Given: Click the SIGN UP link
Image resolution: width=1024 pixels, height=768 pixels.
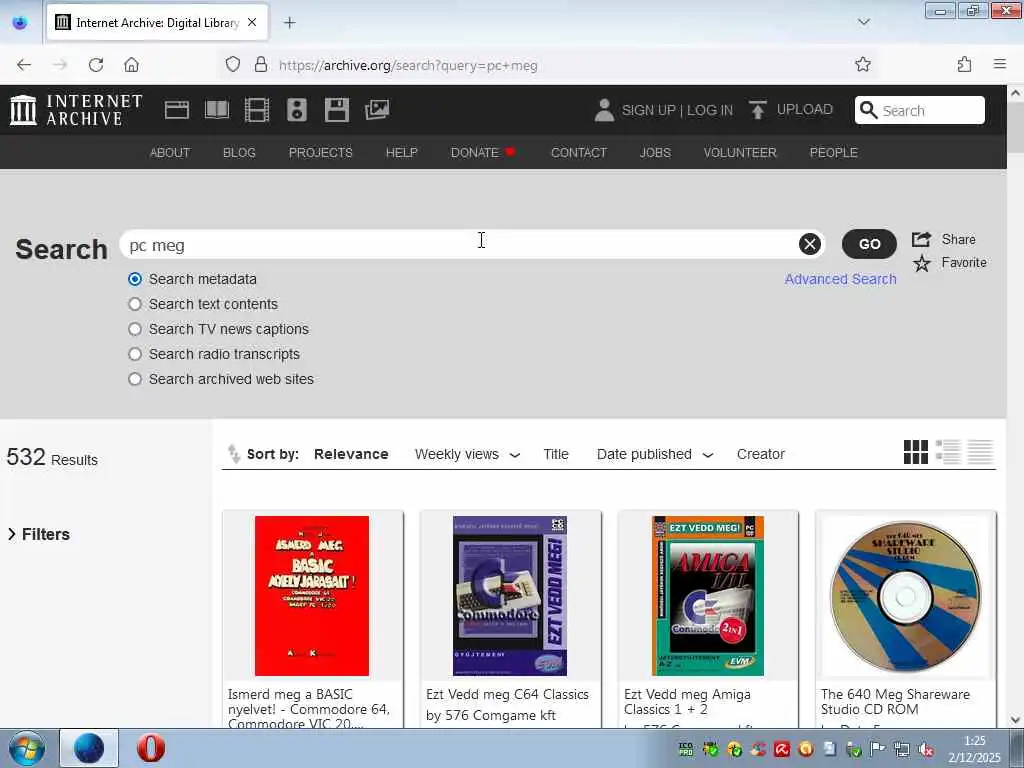Looking at the screenshot, I should (x=648, y=110).
